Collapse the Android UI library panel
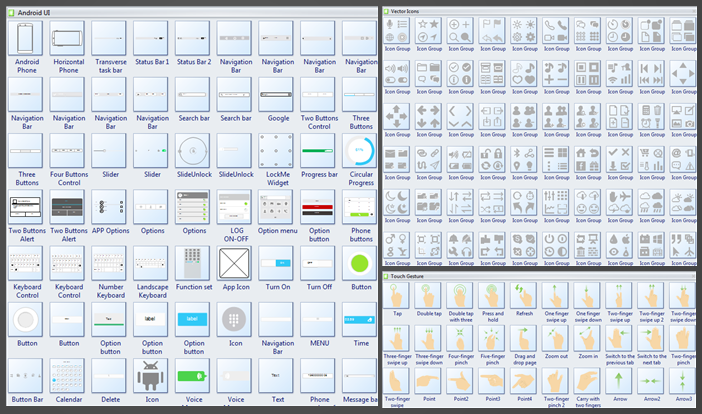This screenshot has width=702, height=414. pos(12,10)
